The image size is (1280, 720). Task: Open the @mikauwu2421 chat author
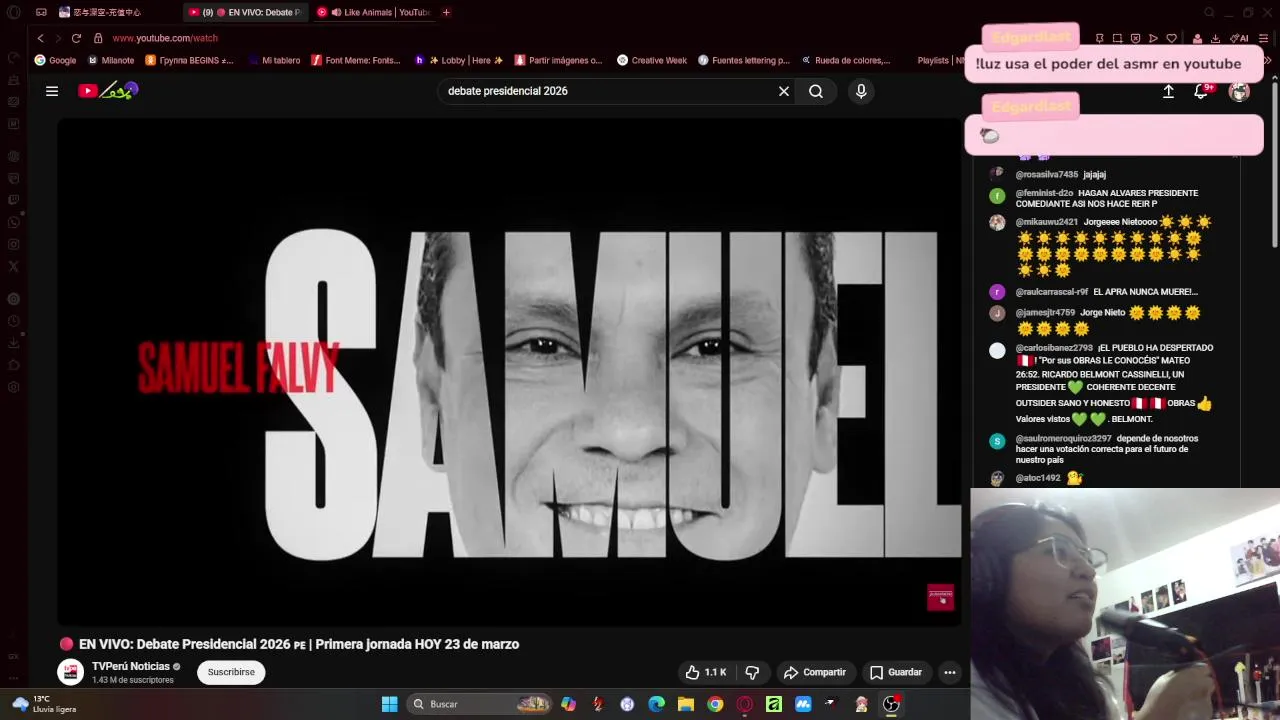pyautogui.click(x=1046, y=222)
